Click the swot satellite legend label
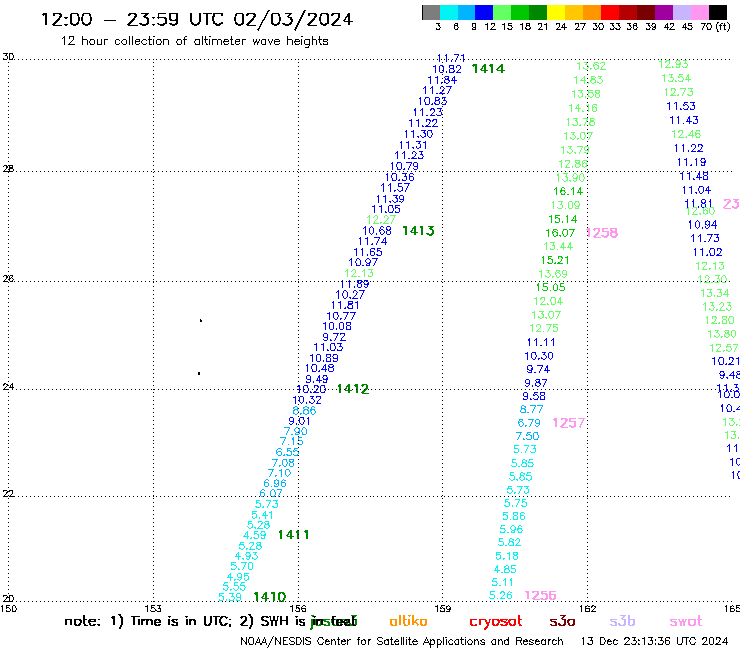The height and width of the screenshot is (650, 740). tap(686, 622)
